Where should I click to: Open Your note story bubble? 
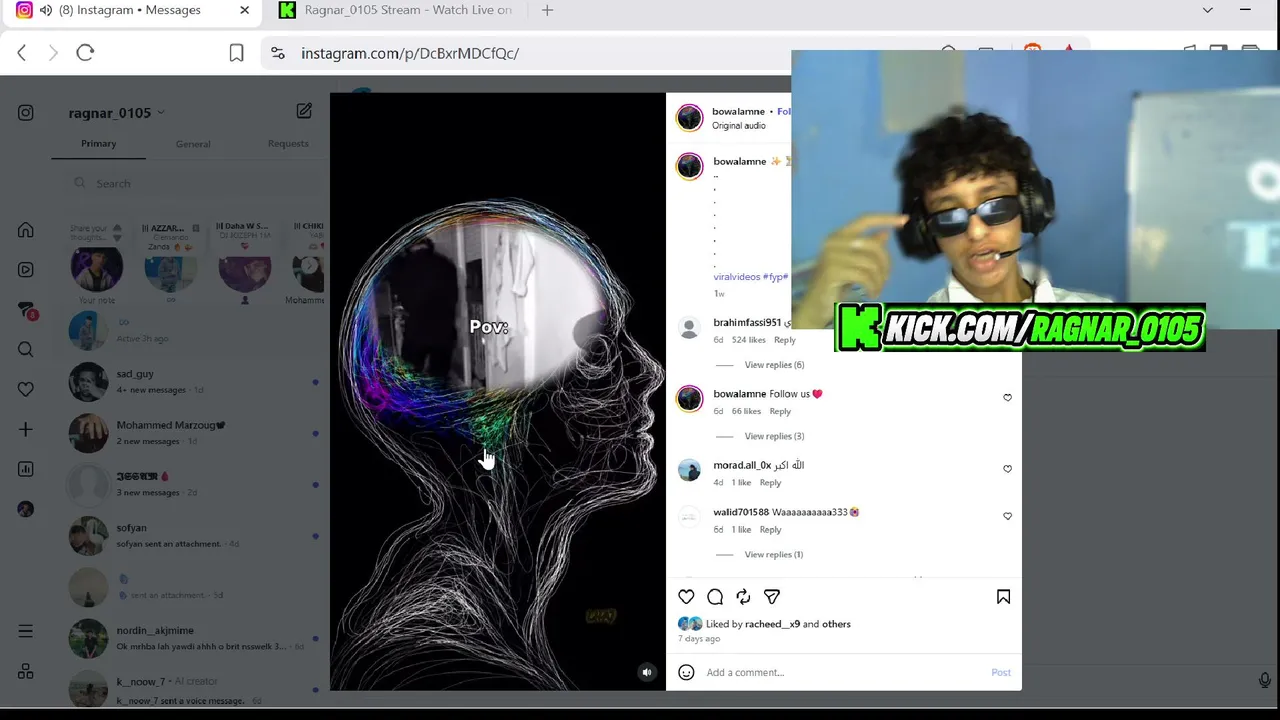97,268
